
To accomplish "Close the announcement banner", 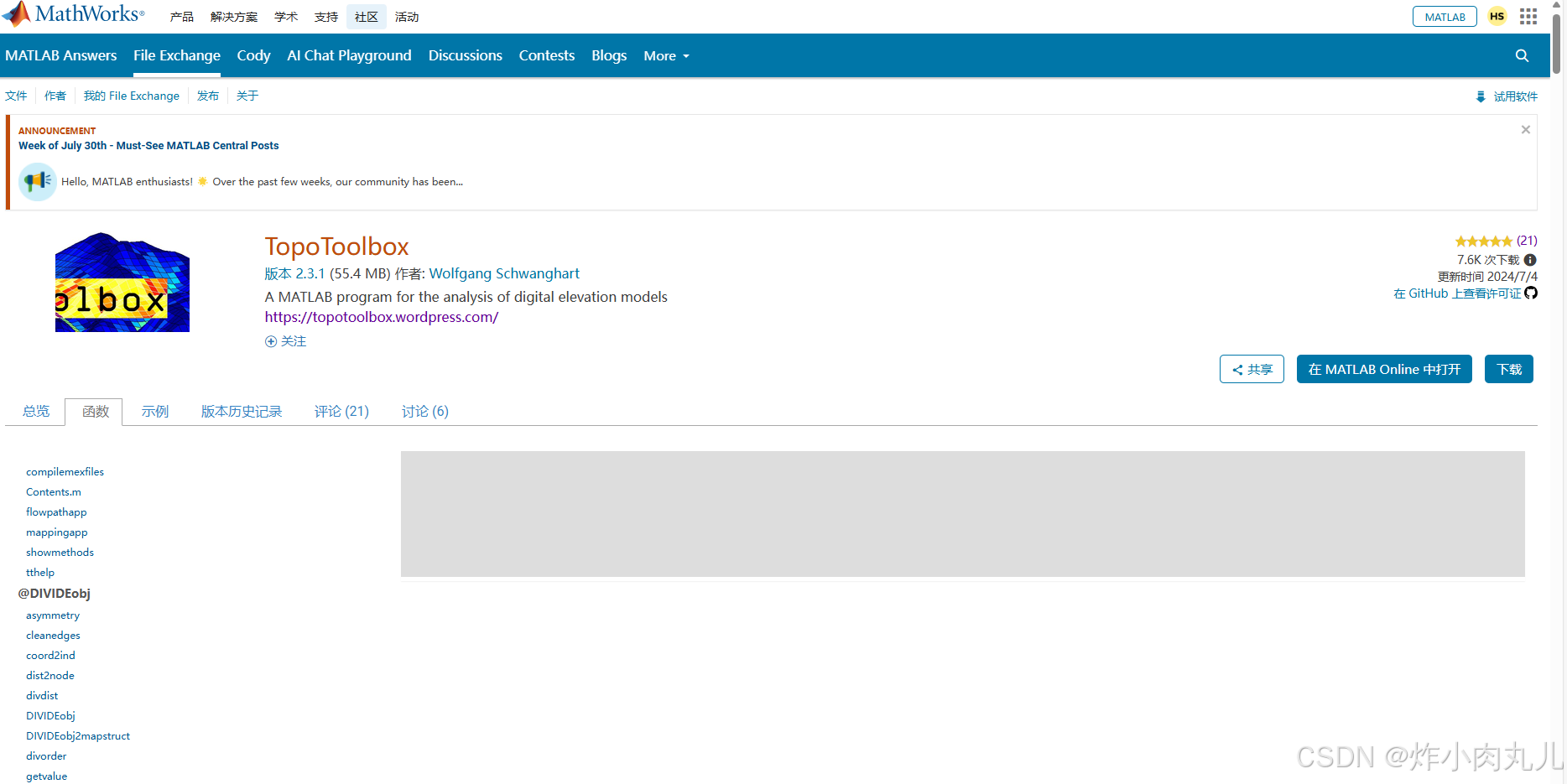I will (1526, 129).
